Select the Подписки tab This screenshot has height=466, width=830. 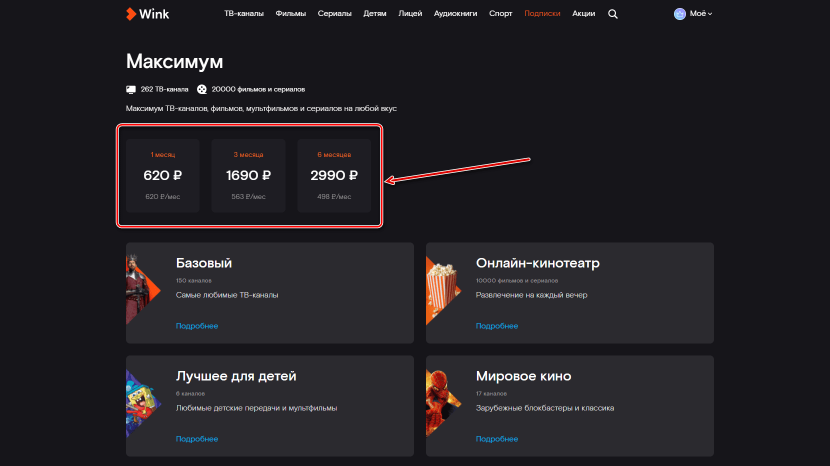tap(542, 15)
